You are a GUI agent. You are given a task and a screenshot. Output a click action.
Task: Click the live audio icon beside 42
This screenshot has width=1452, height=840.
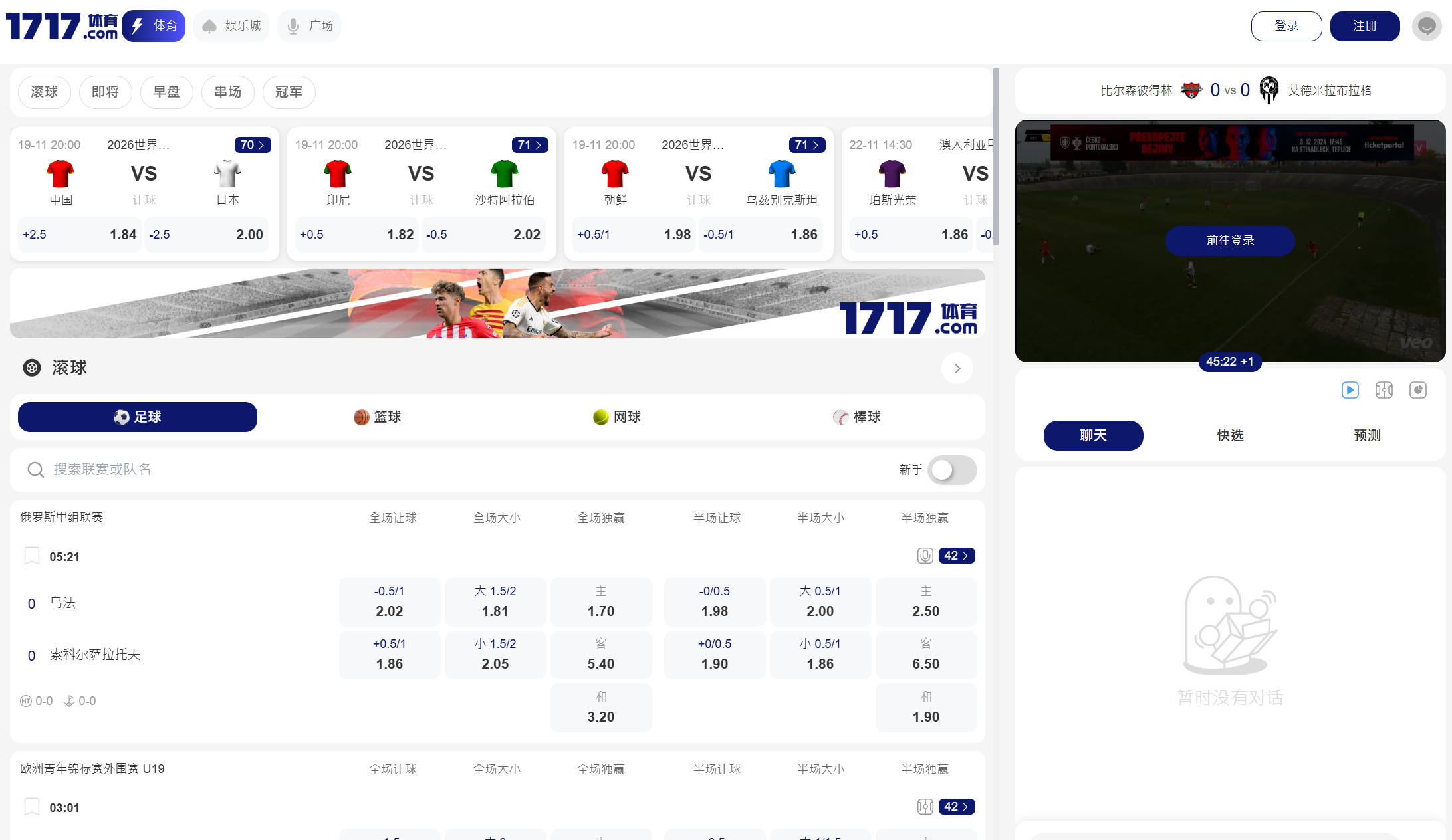coord(925,556)
